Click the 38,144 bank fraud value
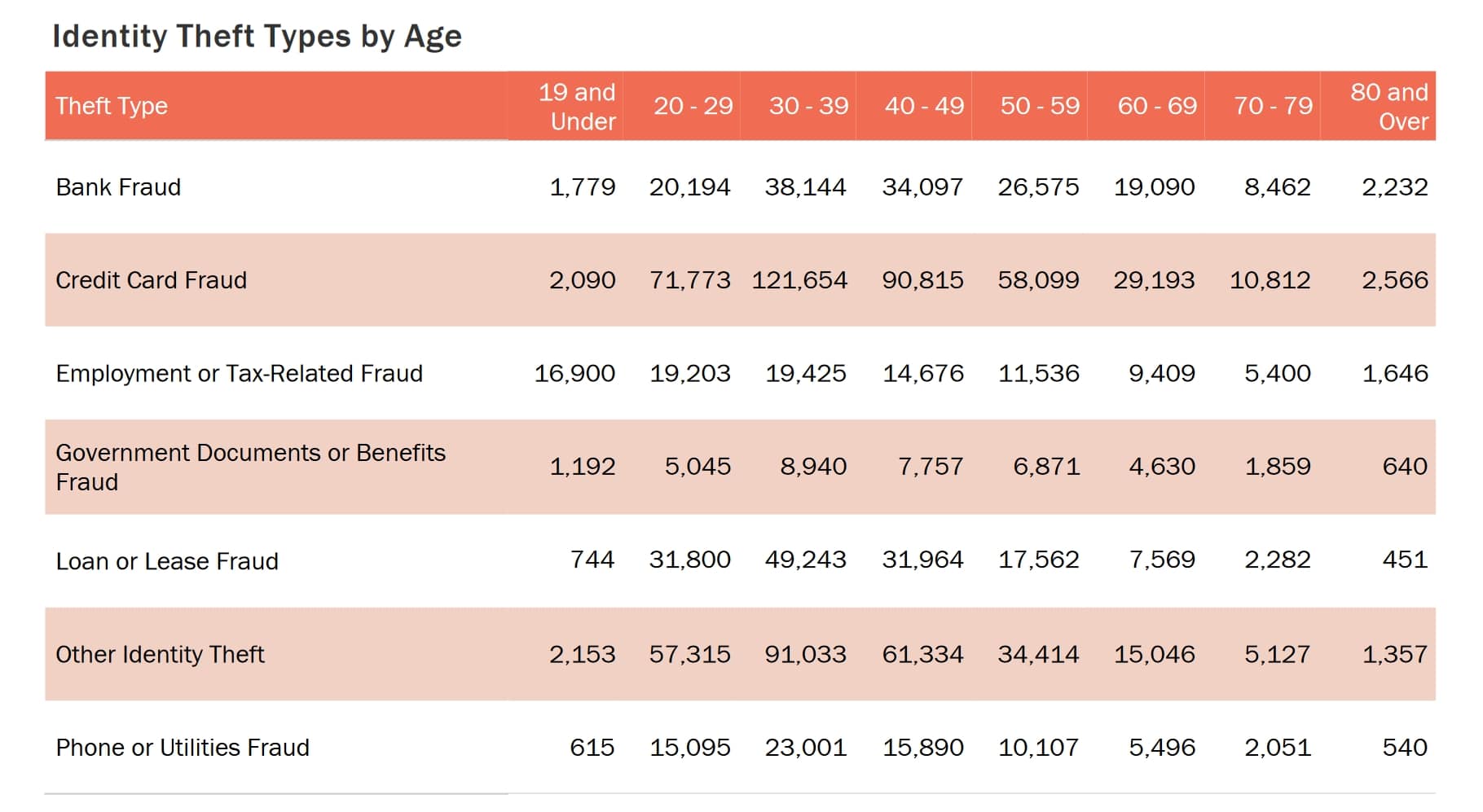This screenshot has width=1483, height=812. pos(805,187)
